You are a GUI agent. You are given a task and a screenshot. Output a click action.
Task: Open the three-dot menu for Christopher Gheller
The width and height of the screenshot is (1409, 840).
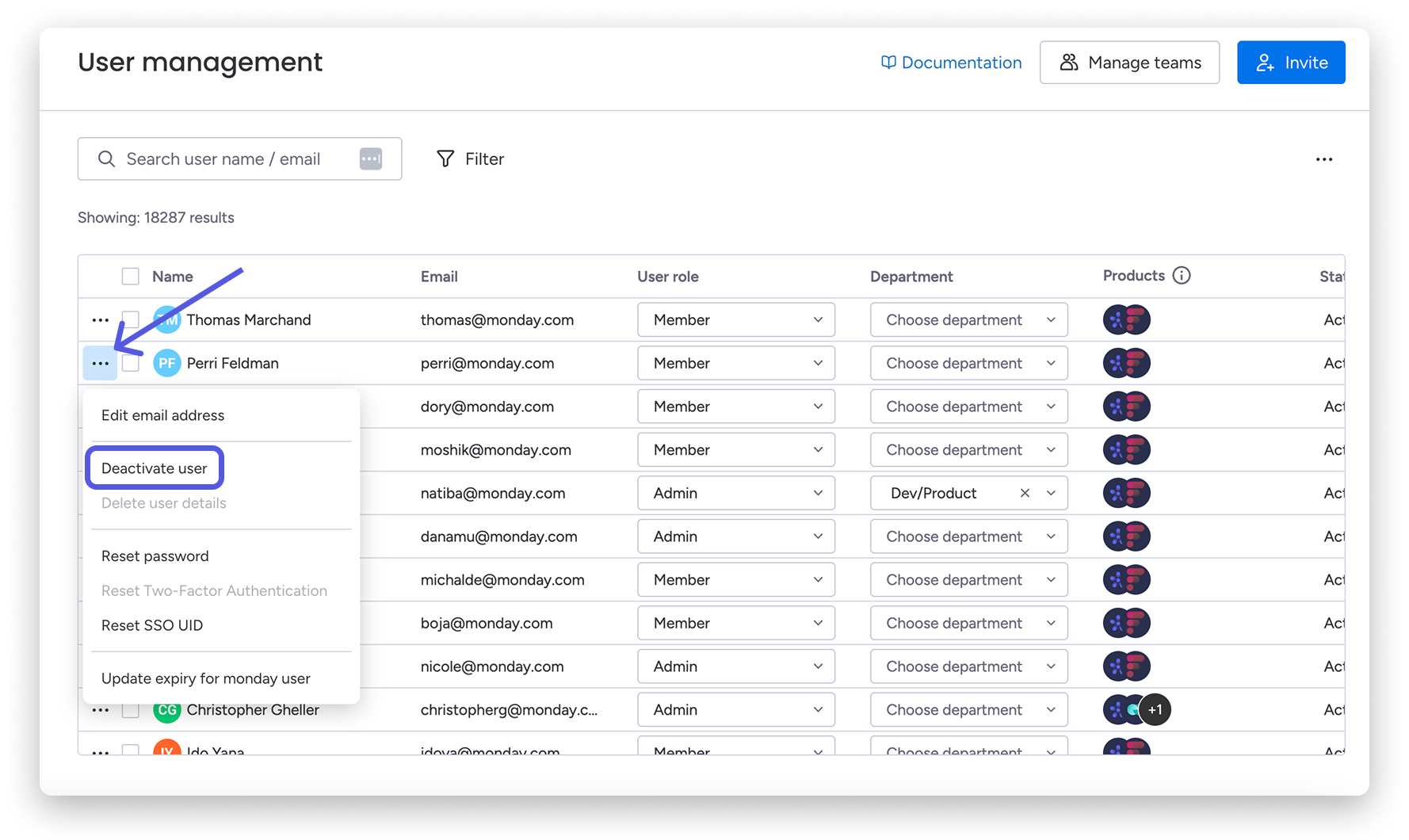[100, 711]
